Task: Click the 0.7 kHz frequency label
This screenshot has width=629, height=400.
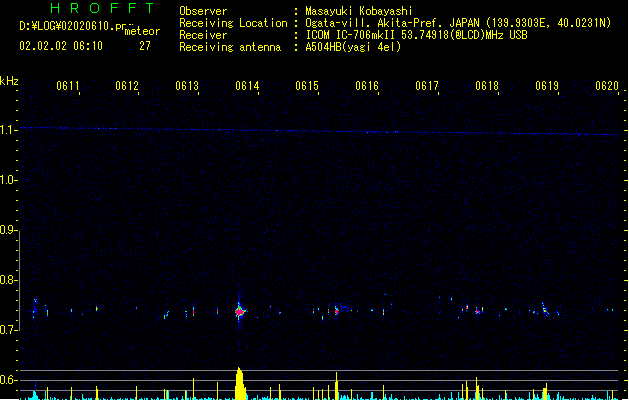Action: [x=9, y=330]
